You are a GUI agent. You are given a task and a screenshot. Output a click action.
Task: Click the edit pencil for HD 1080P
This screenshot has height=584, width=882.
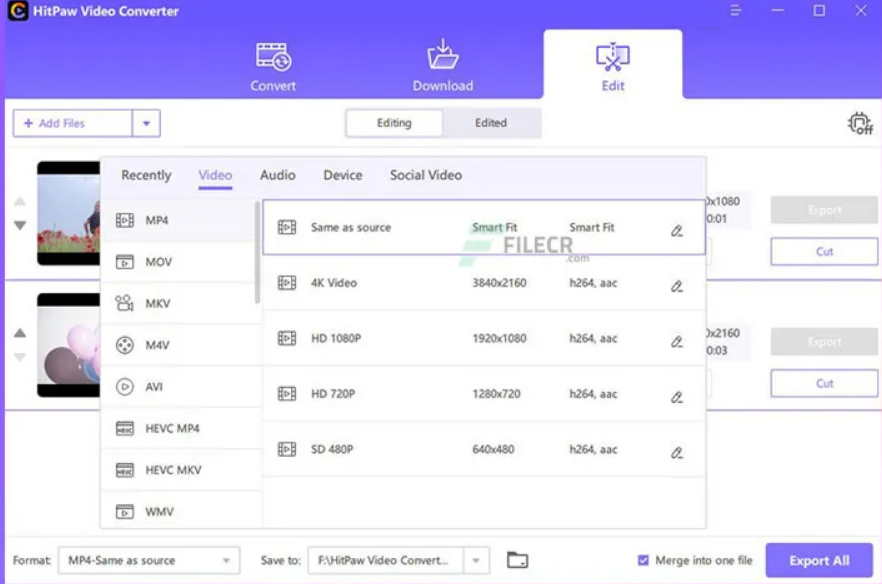[677, 341]
